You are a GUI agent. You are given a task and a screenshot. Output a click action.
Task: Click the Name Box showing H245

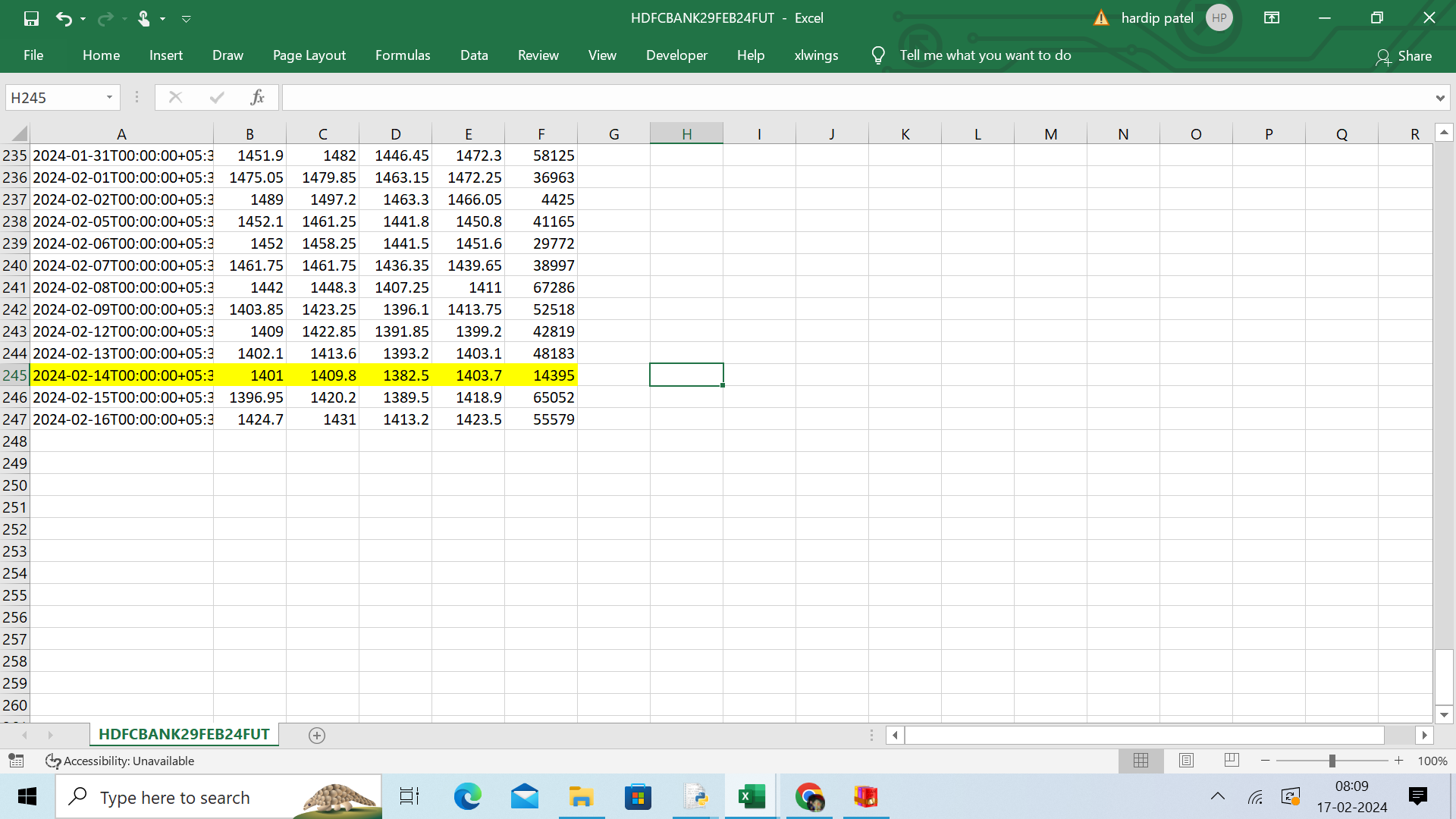(x=53, y=98)
